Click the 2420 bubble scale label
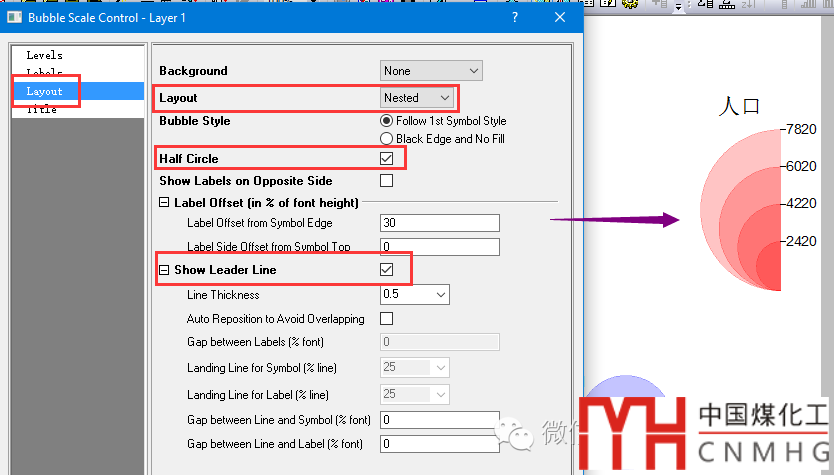The image size is (834, 475). 801,241
